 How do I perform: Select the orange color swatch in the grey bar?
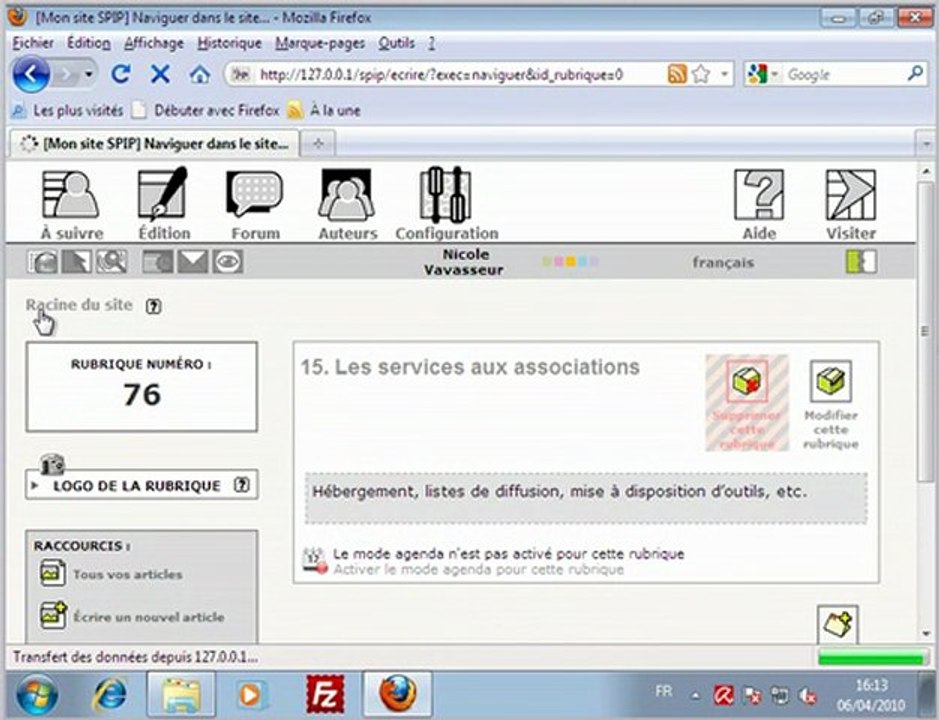click(x=571, y=262)
